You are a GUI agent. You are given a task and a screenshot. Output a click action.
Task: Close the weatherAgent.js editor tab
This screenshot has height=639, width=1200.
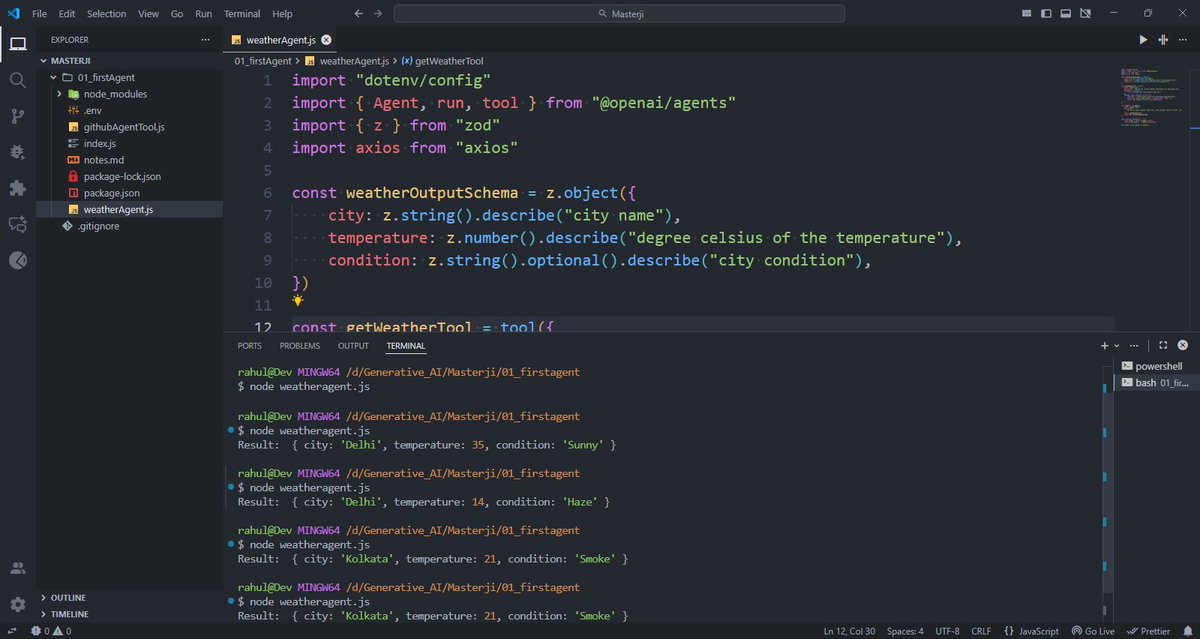coord(327,40)
